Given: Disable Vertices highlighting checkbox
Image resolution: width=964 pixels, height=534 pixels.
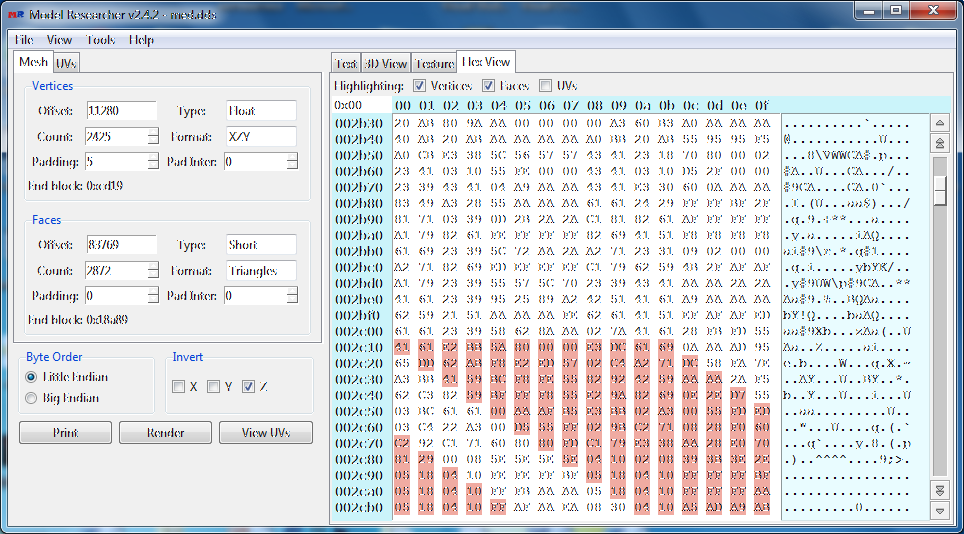Looking at the screenshot, I should (x=420, y=86).
